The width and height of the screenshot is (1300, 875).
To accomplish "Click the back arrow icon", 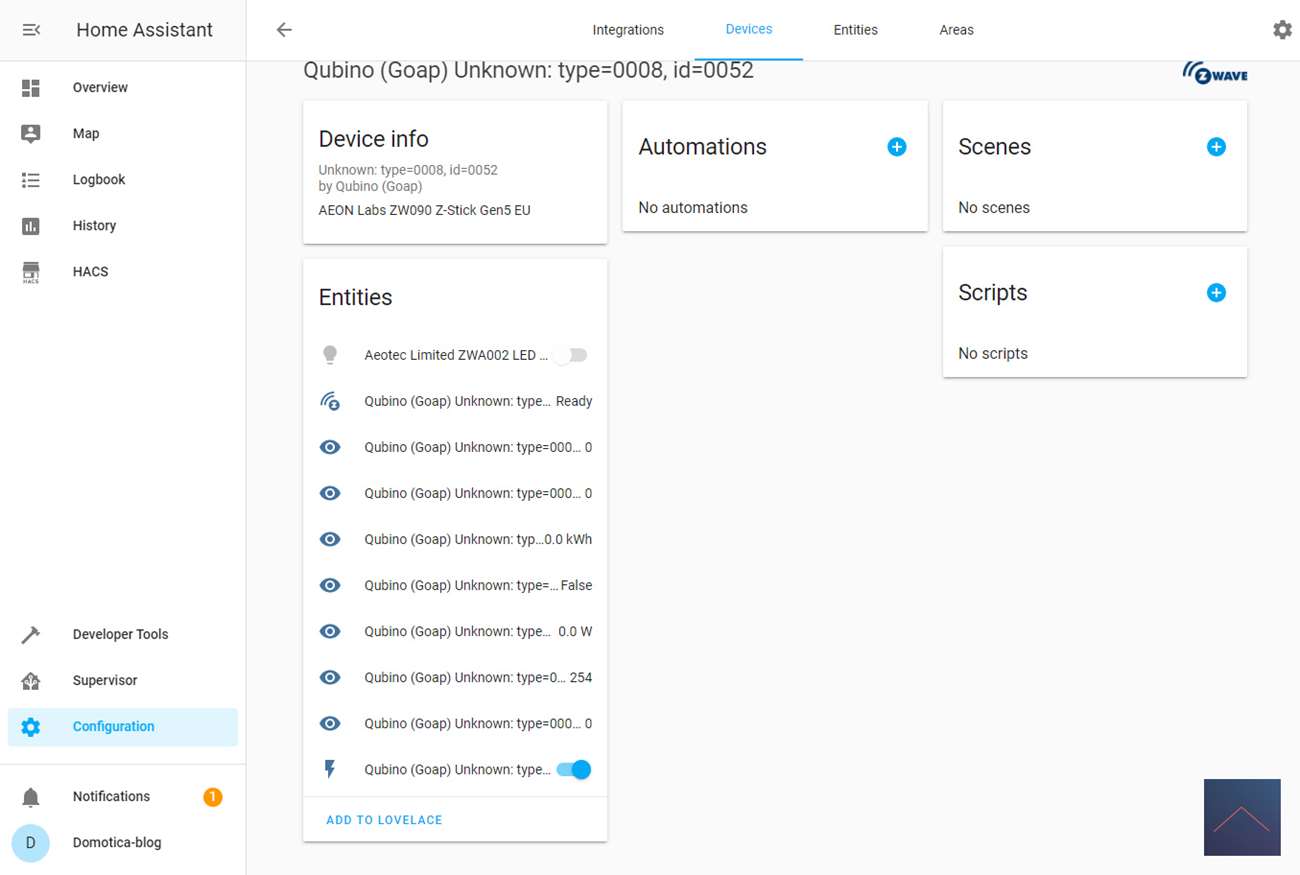I will [x=284, y=30].
